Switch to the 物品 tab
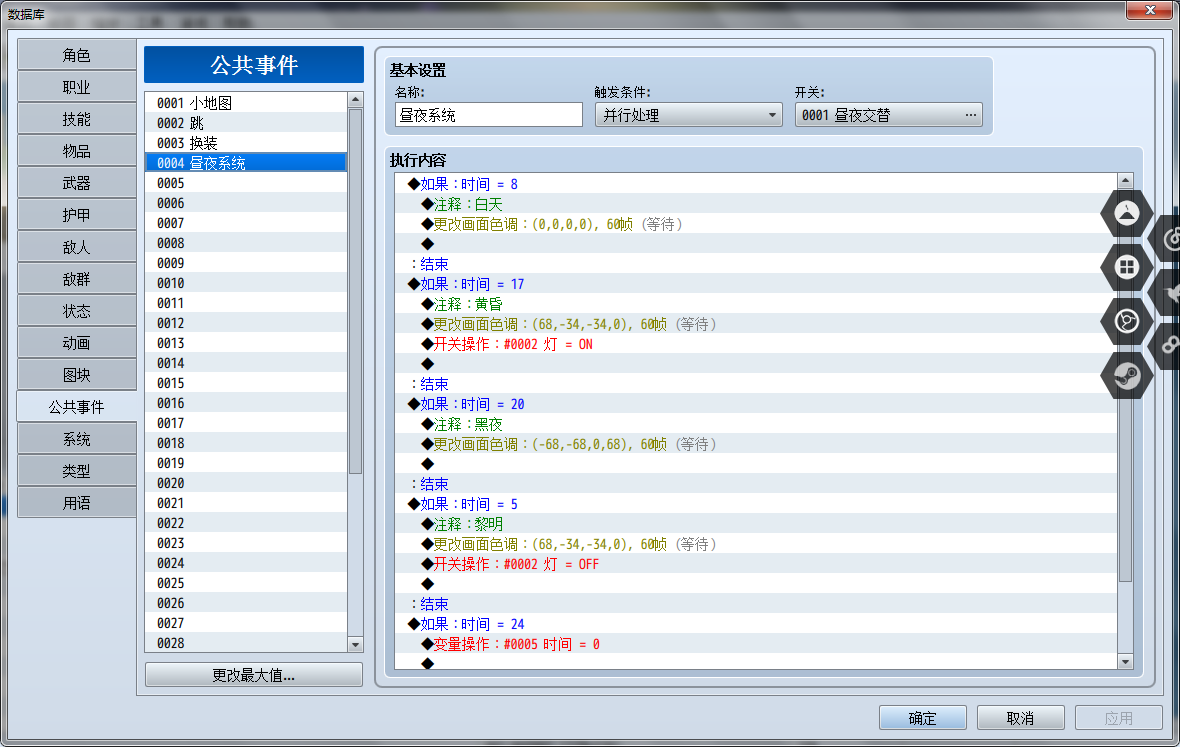Screen dimensions: 1180x747 (x=76, y=151)
